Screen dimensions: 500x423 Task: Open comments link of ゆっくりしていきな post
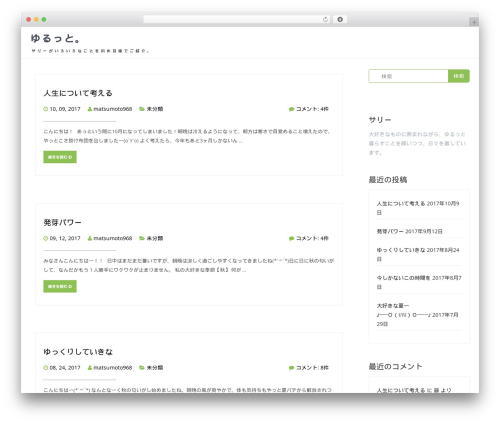[312, 368]
